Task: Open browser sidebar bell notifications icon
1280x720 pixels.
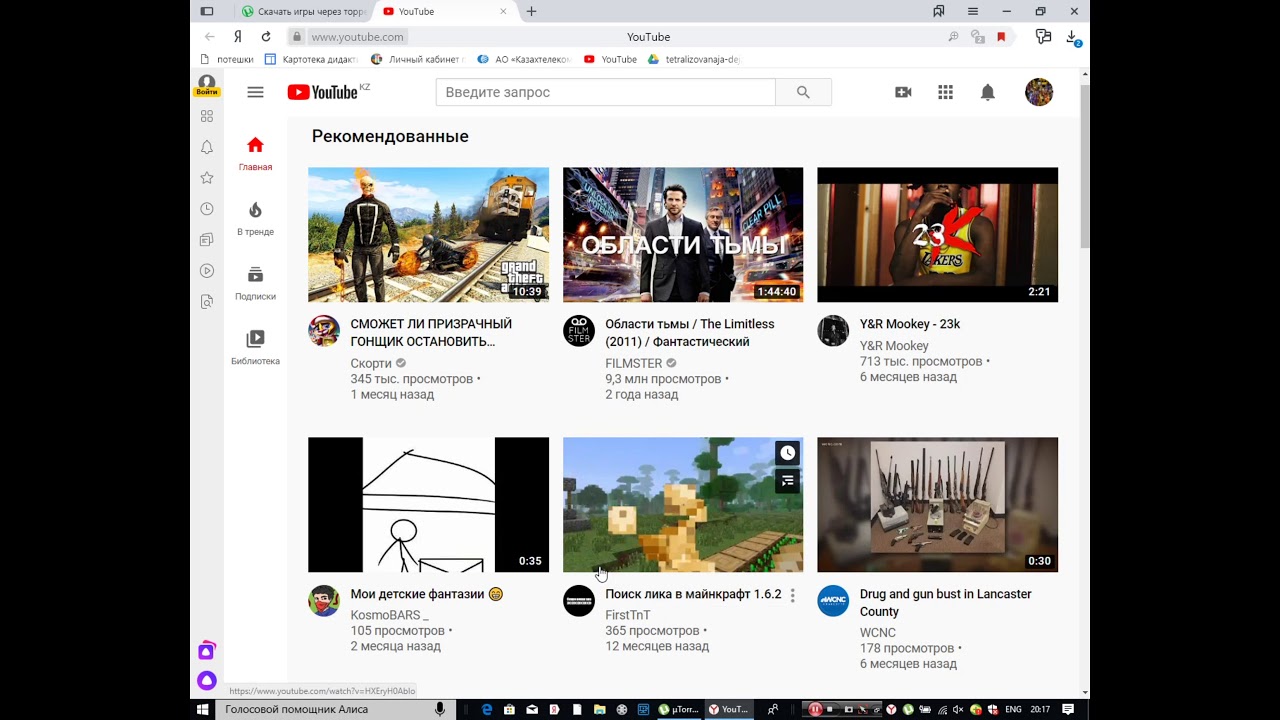Action: click(207, 147)
